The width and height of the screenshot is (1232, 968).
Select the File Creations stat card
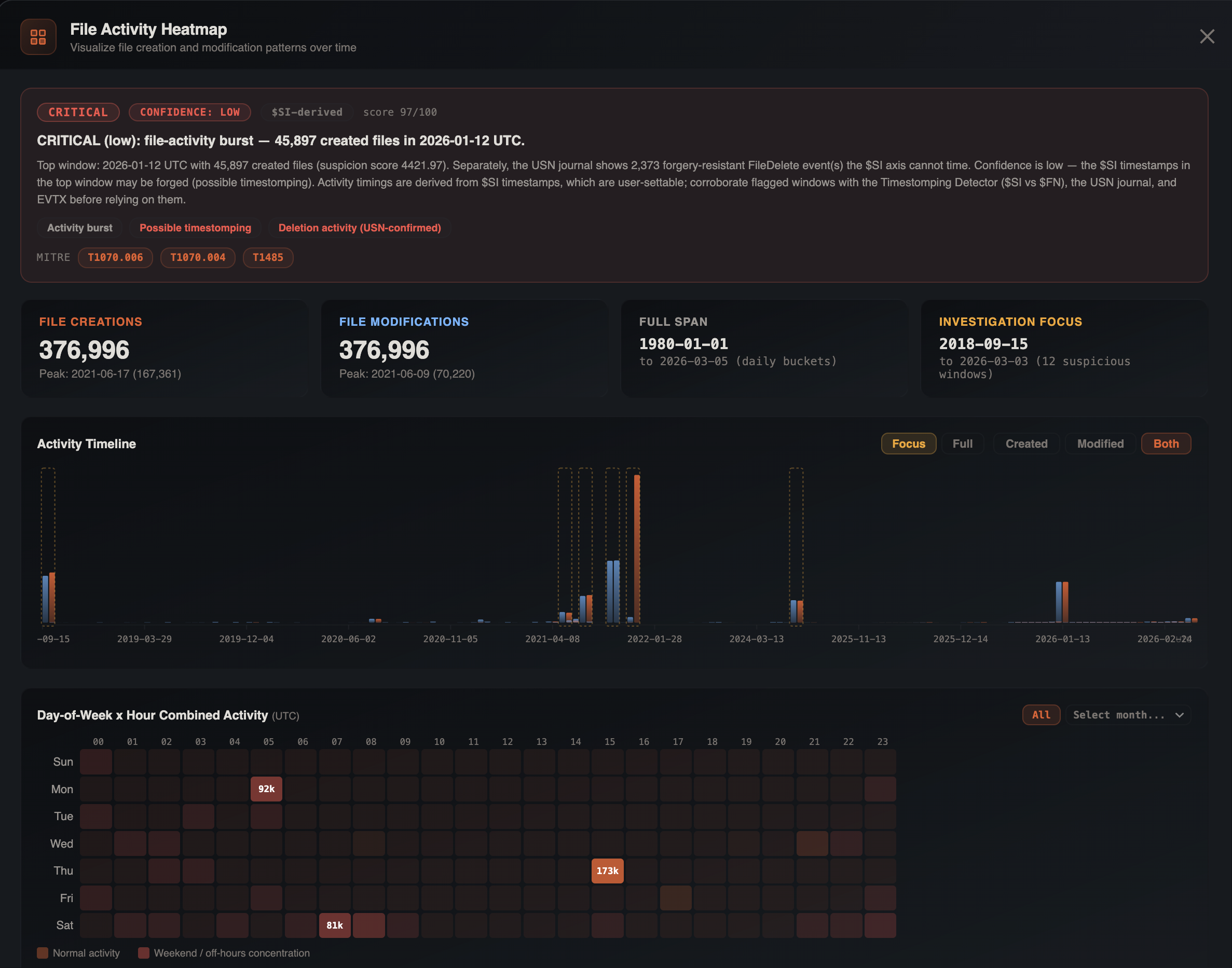click(x=165, y=348)
